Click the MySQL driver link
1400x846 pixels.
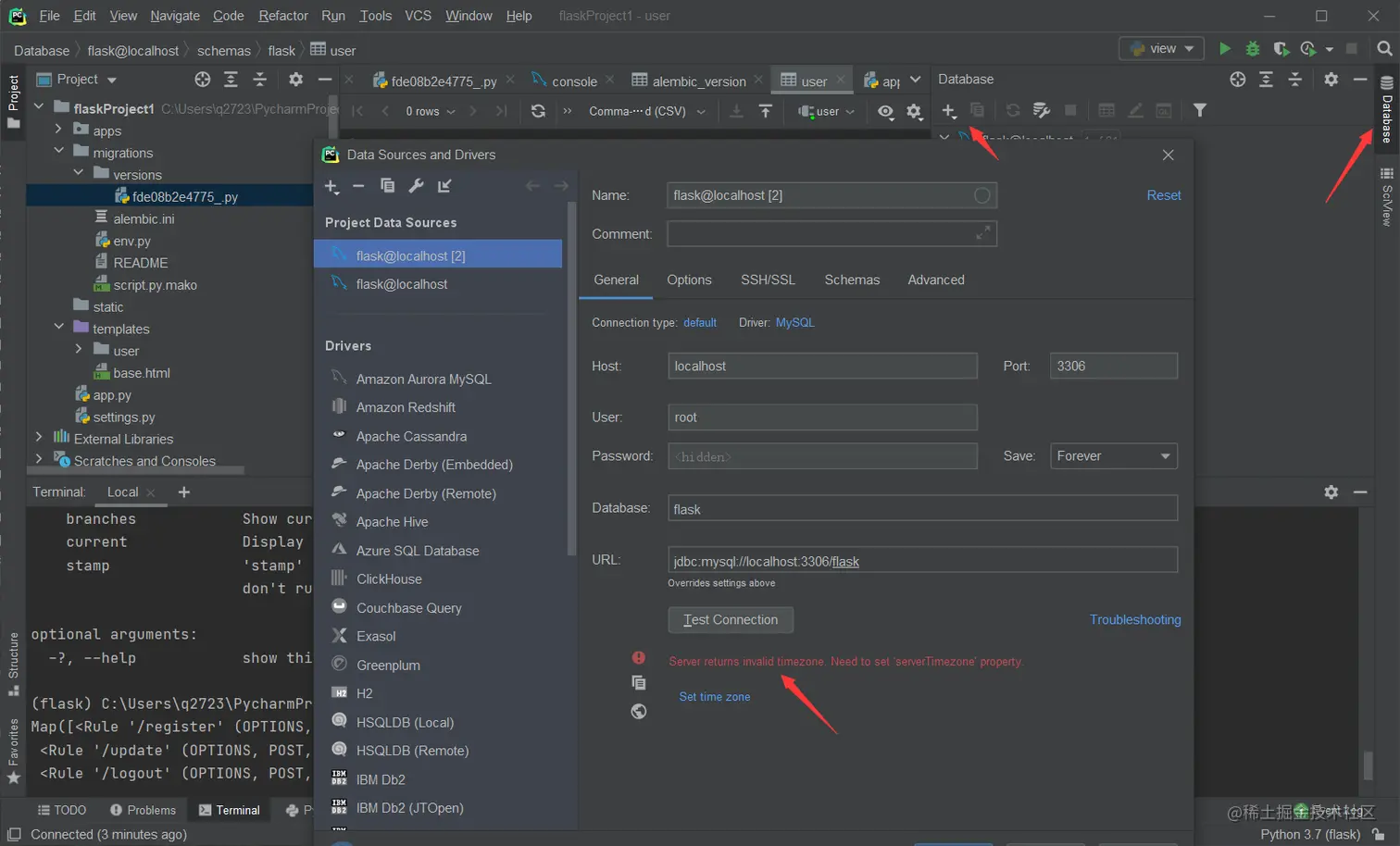[x=795, y=323]
